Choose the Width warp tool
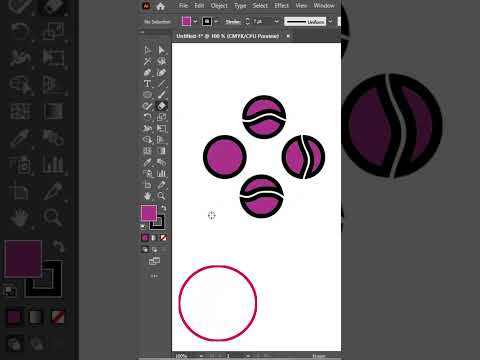Screen dimensions: 480x360 148,129
